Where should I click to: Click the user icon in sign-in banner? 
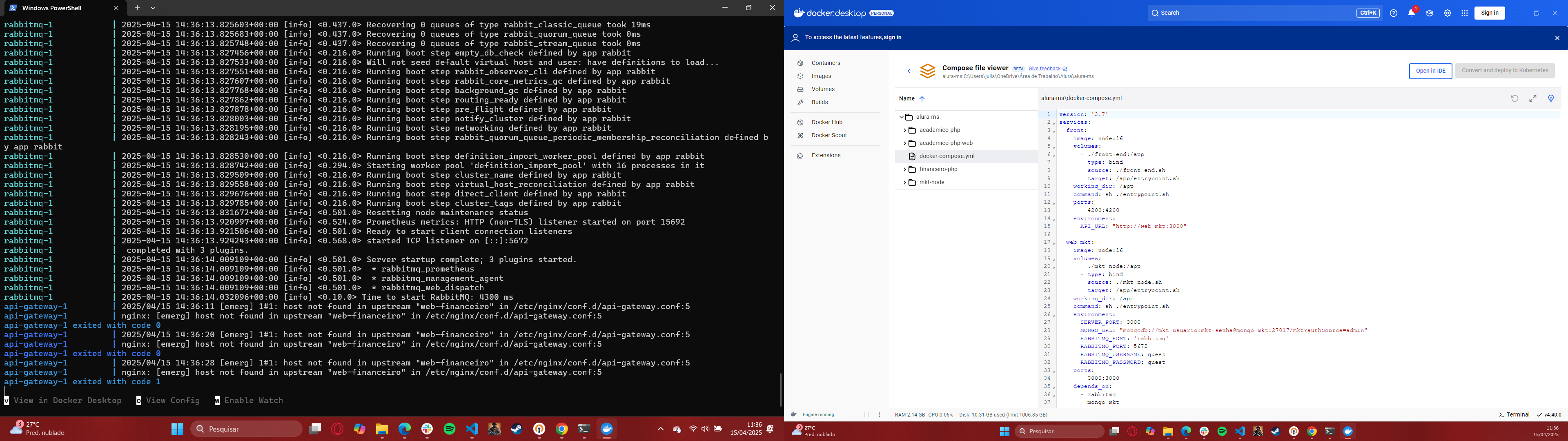(795, 38)
